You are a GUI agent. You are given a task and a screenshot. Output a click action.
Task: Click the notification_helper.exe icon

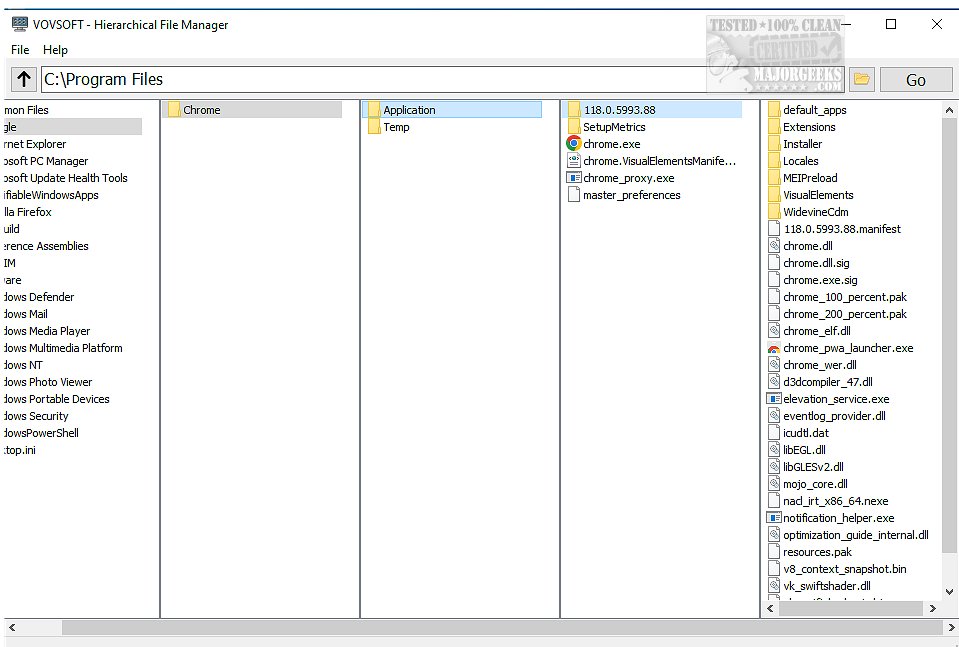773,517
